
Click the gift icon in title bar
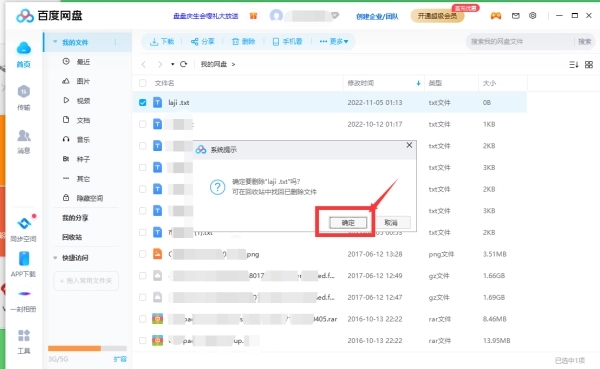click(x=253, y=16)
